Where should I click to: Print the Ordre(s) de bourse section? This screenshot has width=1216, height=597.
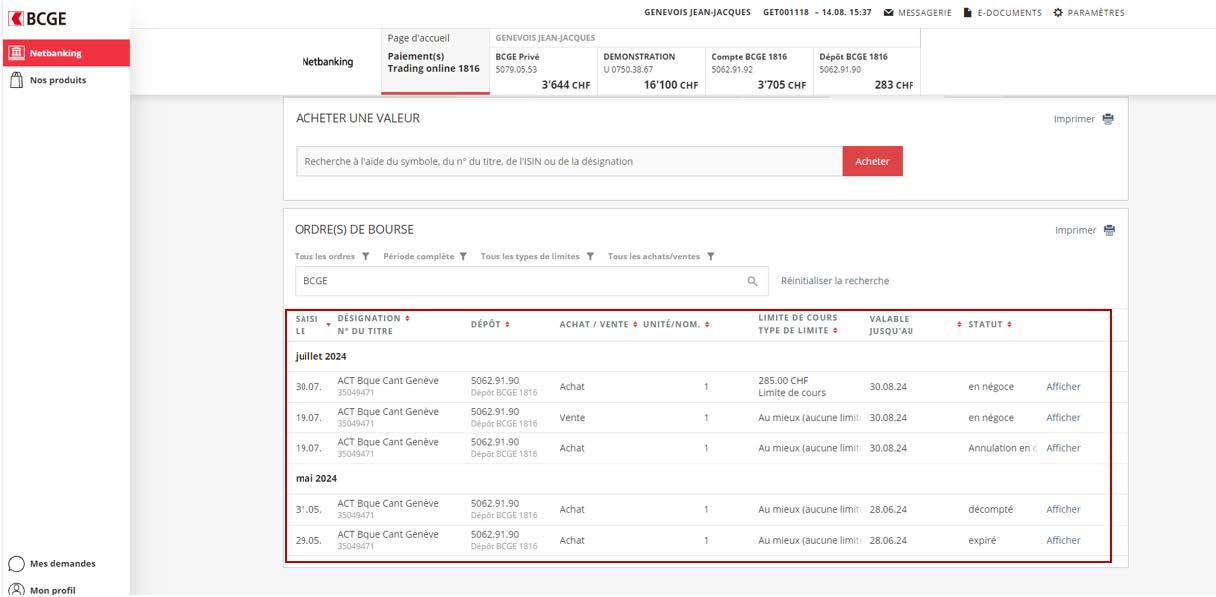(x=1085, y=230)
